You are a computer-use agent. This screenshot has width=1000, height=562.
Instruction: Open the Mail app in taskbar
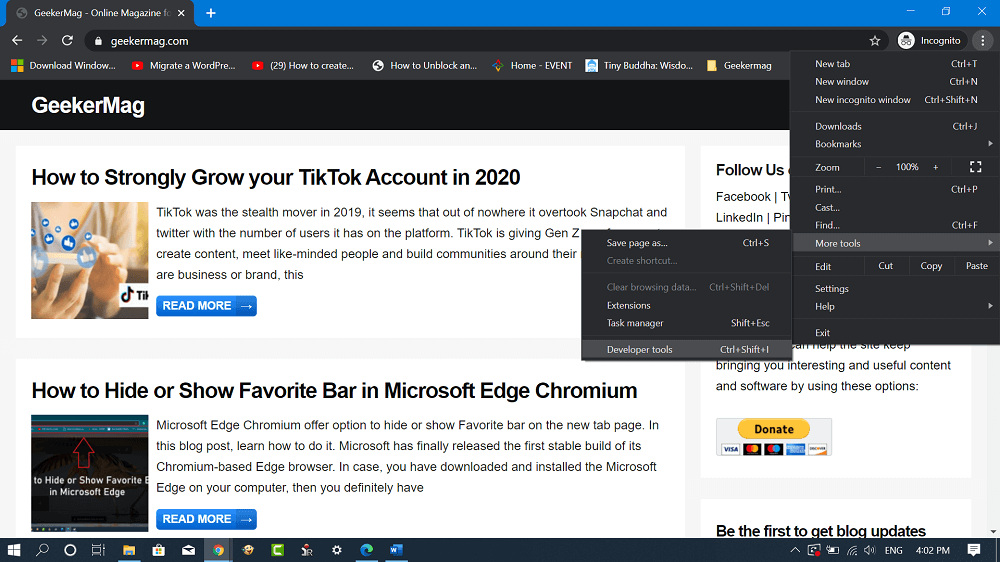coord(188,550)
